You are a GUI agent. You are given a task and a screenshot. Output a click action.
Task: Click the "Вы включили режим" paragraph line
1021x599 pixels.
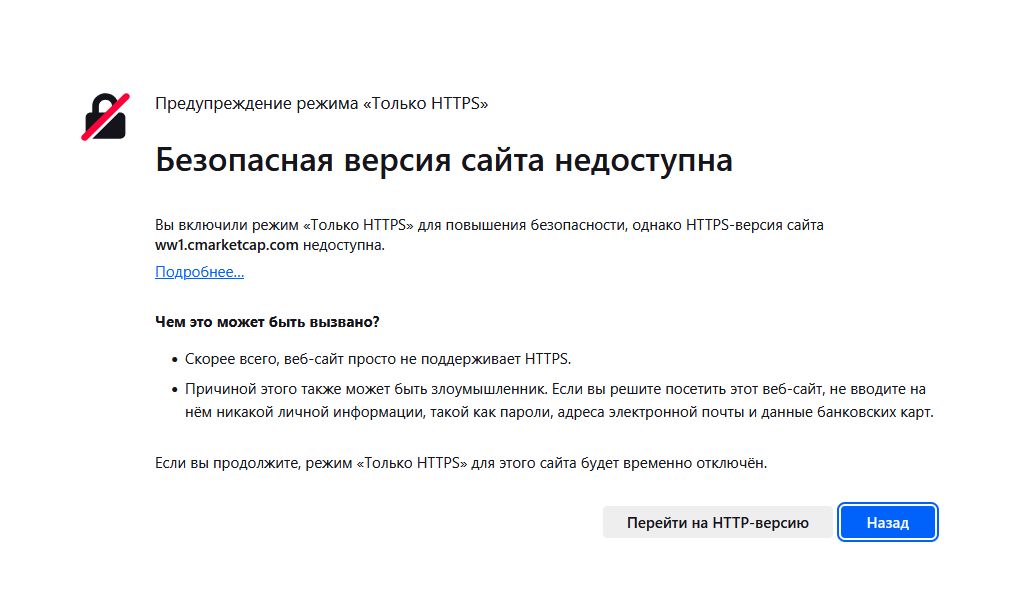coord(489,225)
